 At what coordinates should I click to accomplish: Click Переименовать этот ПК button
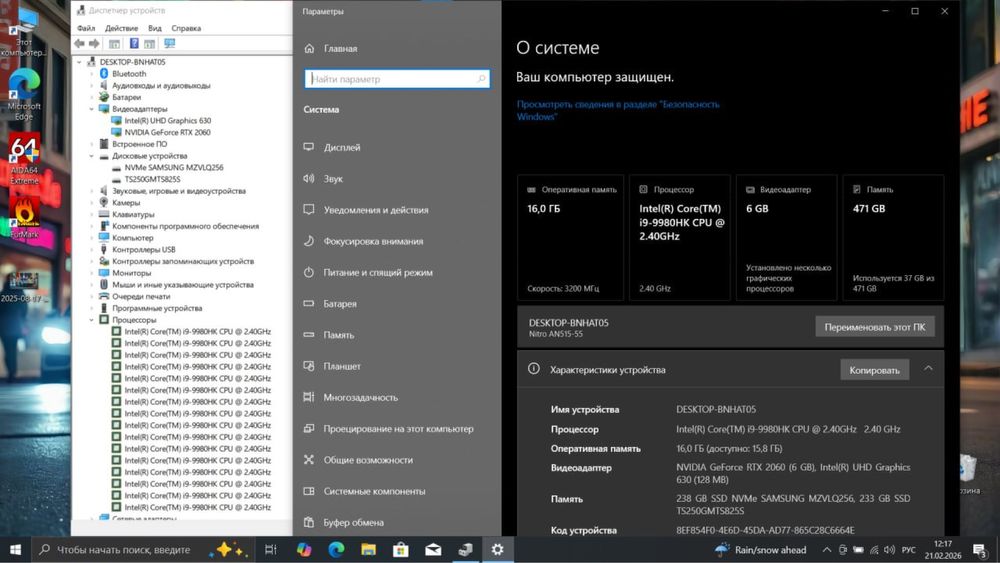[874, 327]
